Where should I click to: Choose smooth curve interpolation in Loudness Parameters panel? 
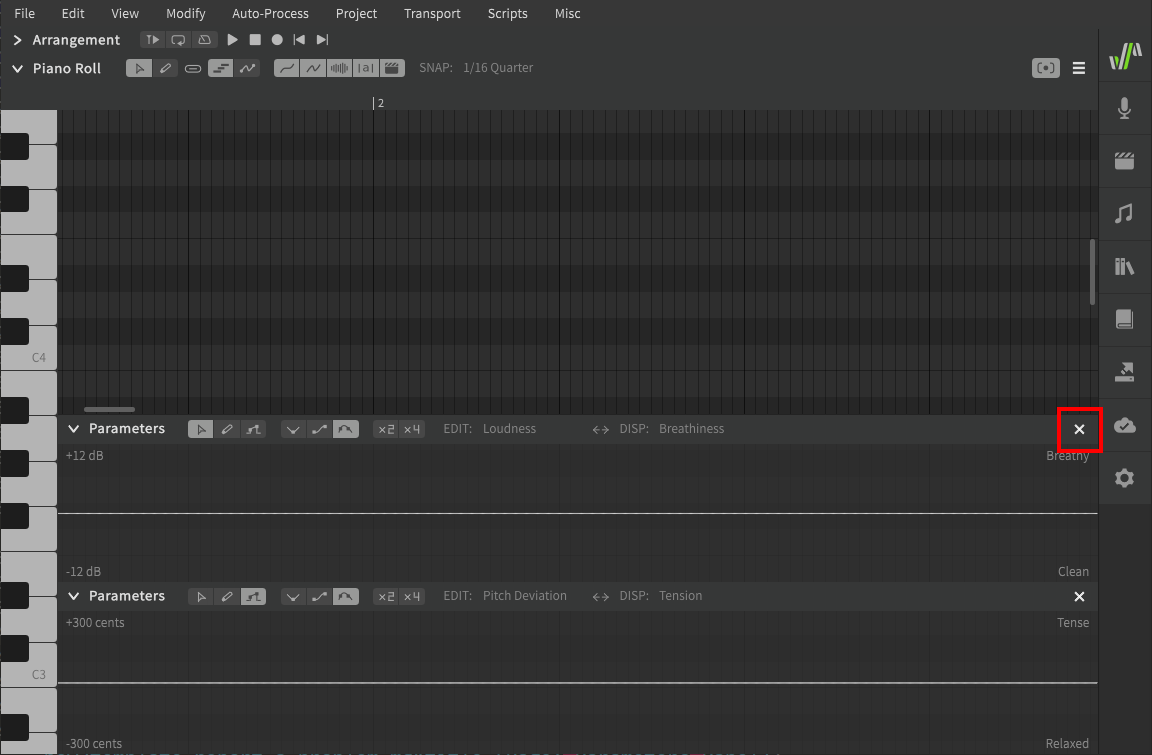346,430
